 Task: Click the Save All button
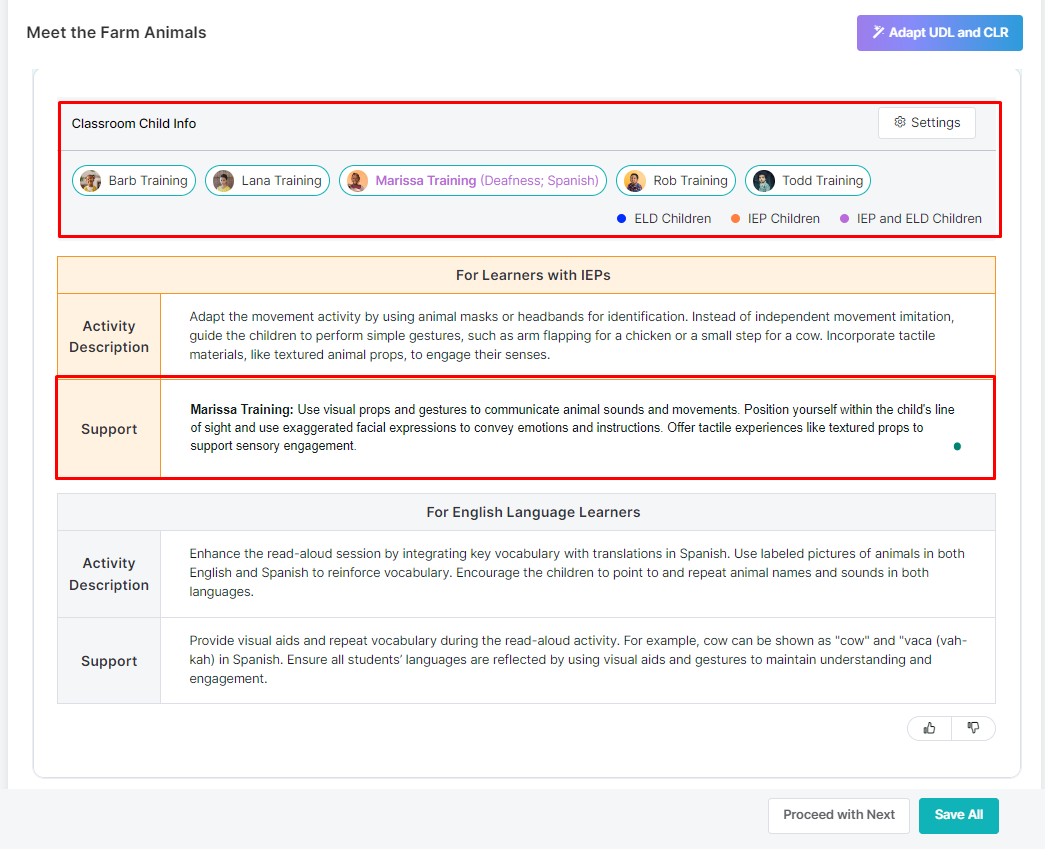pos(958,815)
